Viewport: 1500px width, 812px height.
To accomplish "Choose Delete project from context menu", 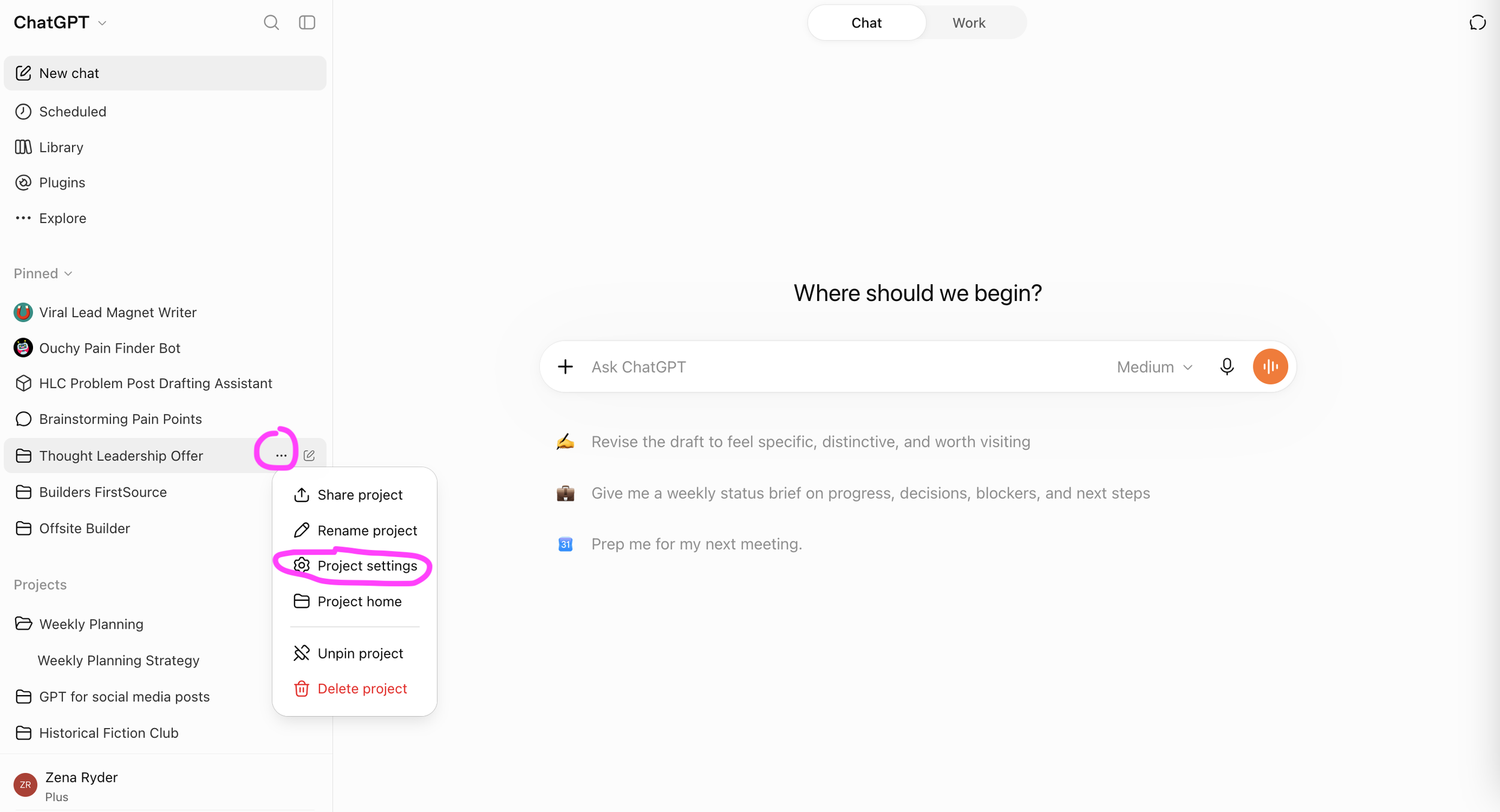I will tap(355, 688).
